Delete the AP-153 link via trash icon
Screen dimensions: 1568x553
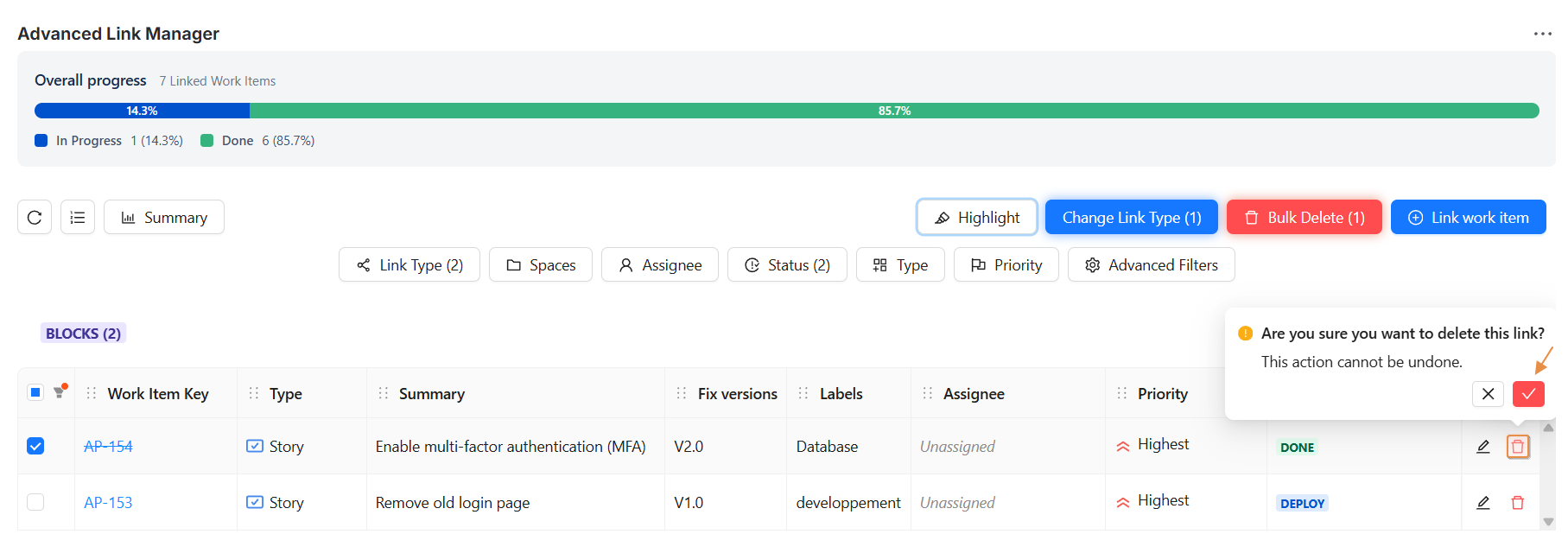coord(1518,503)
